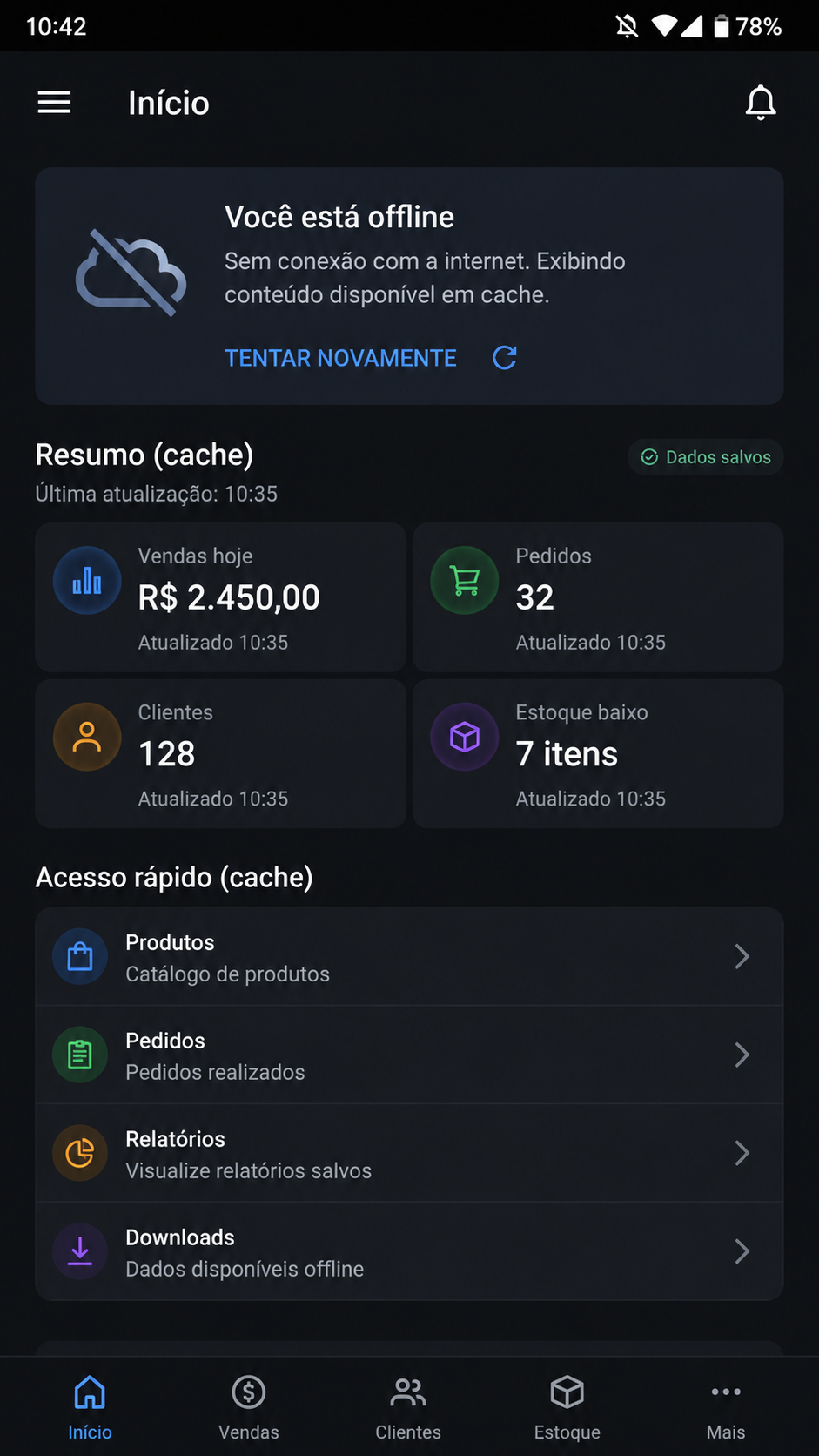819x1456 pixels.
Task: Click TENTAR NOVAMENTE link
Action: click(x=340, y=358)
